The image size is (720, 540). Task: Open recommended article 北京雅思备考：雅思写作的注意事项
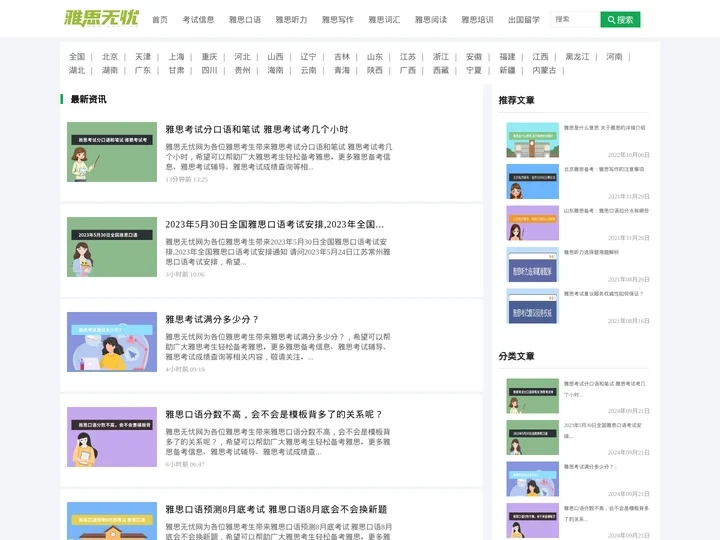pyautogui.click(x=604, y=169)
